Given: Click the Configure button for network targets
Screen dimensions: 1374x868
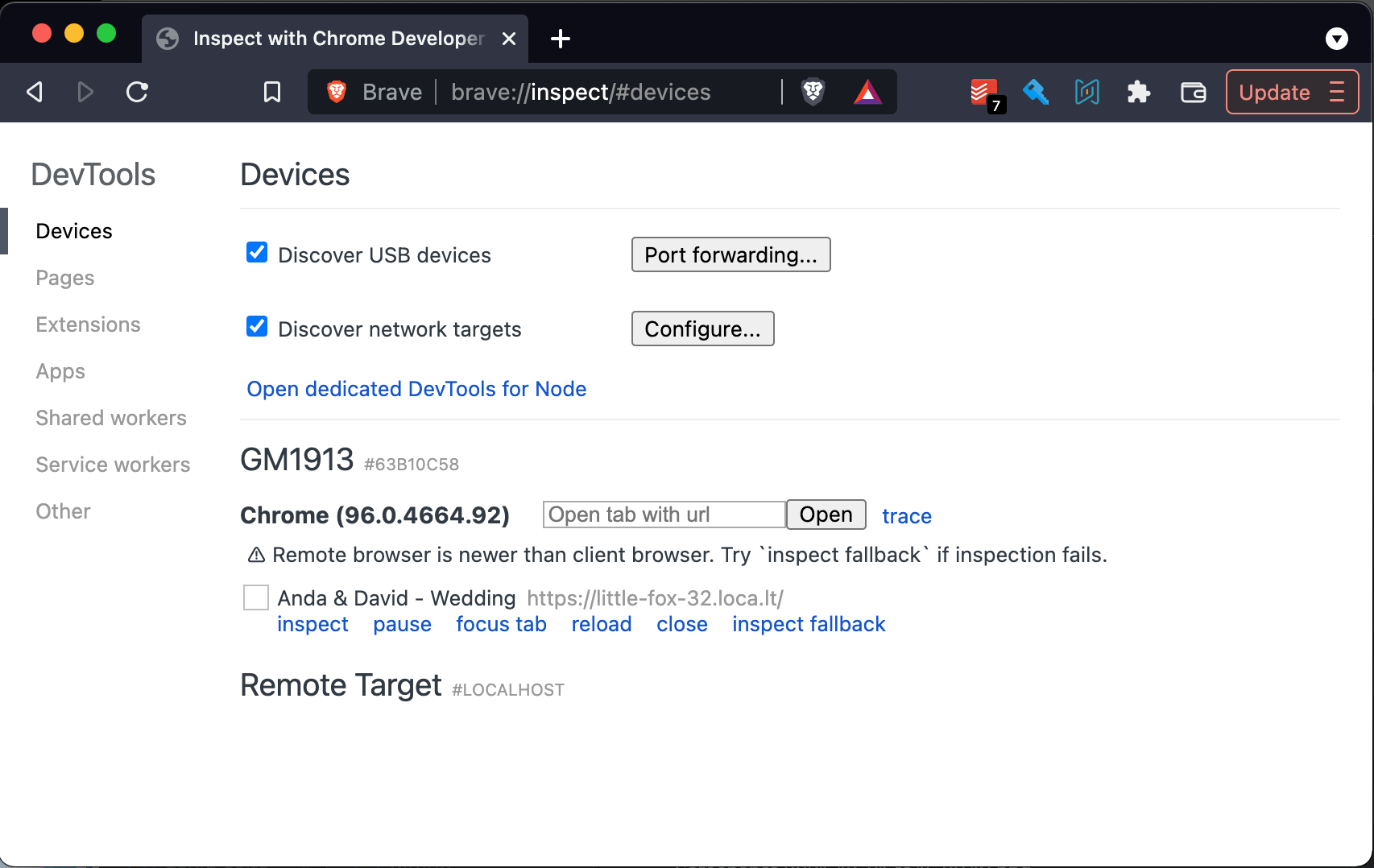Looking at the screenshot, I should 702,329.
